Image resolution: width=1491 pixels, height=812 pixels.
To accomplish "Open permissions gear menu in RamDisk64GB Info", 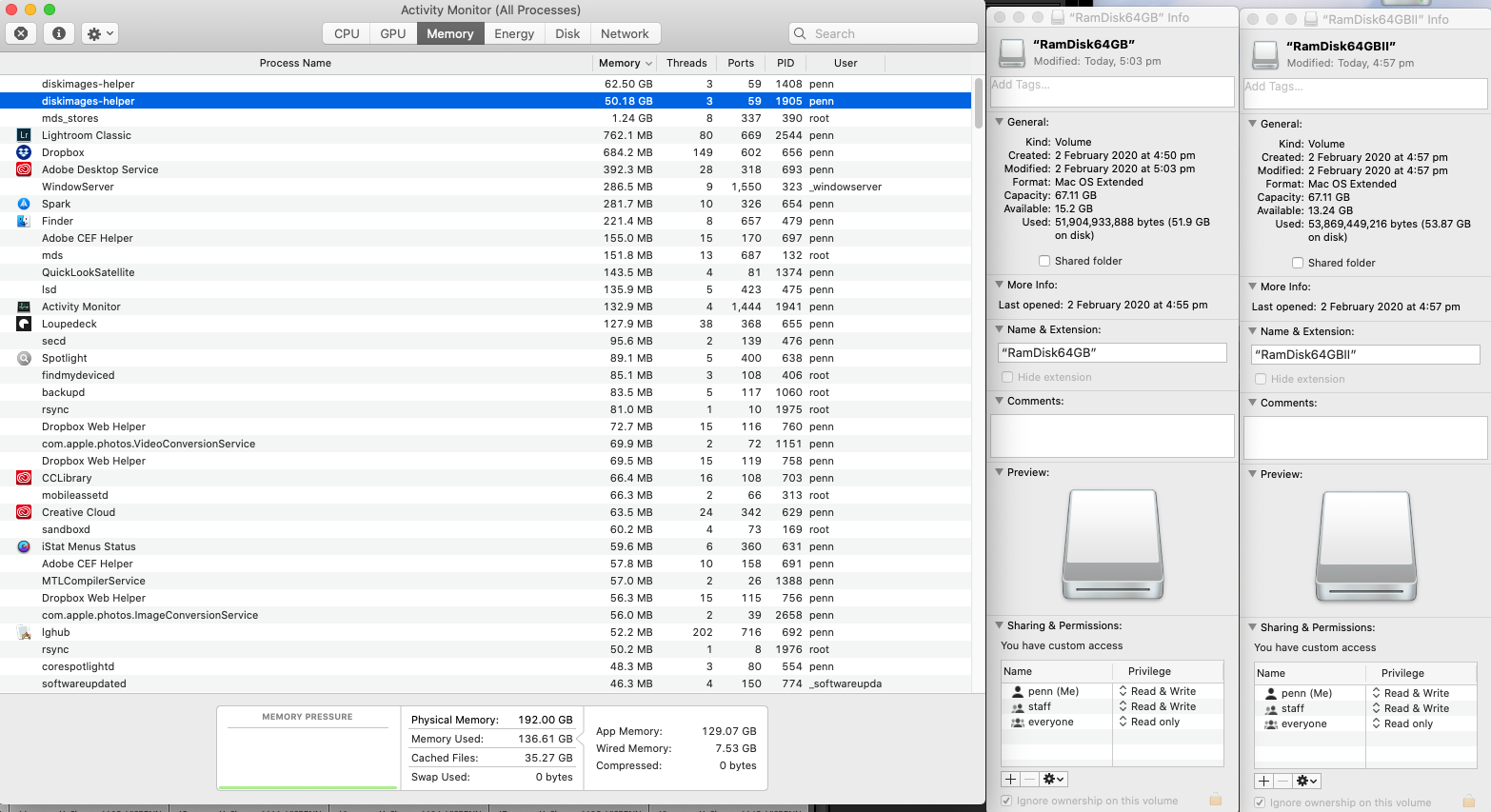I will [1053, 779].
